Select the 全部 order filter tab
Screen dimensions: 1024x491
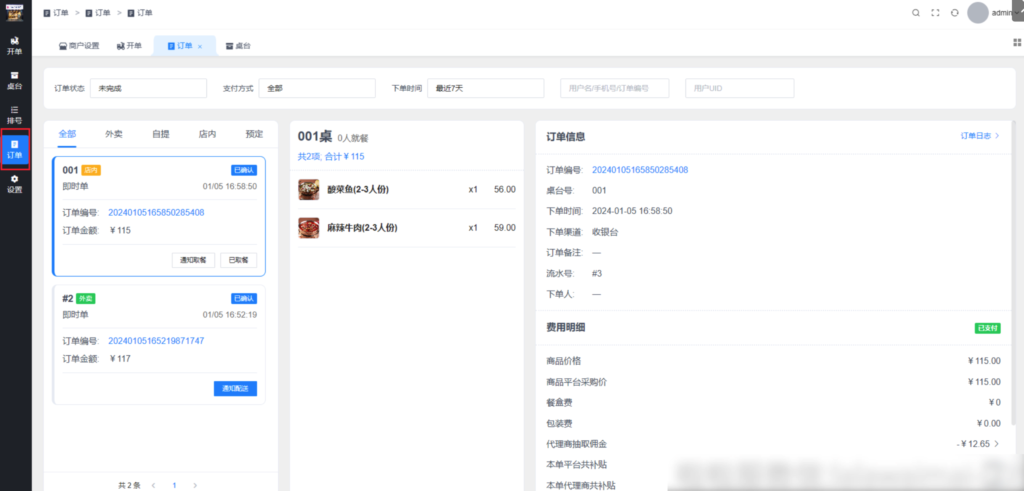67,134
